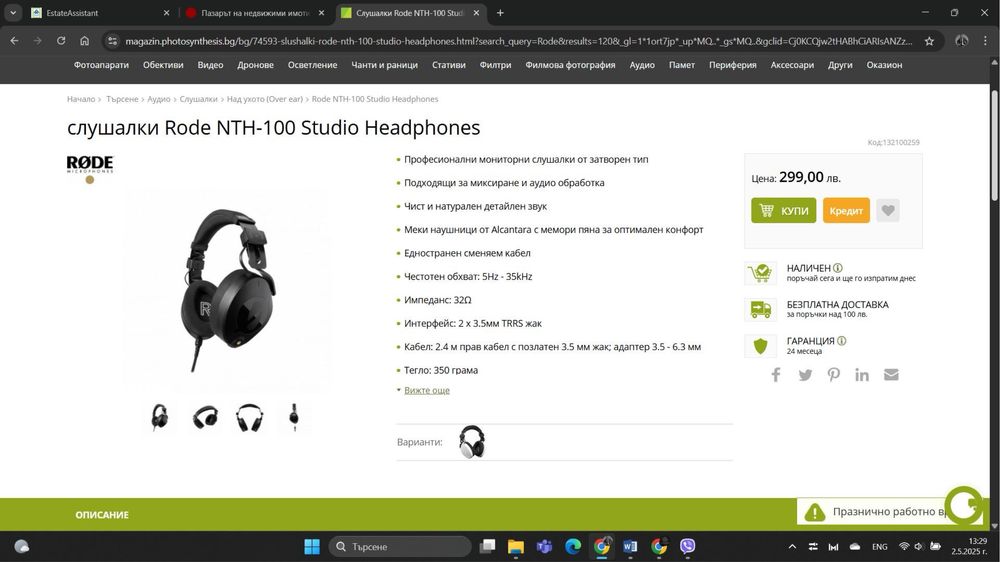Open Осветление menu

click(312, 65)
